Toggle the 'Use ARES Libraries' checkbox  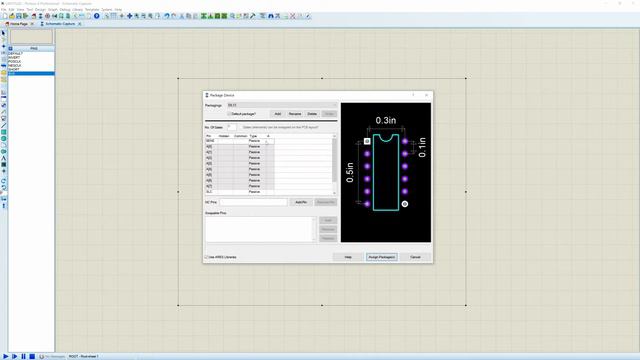pyautogui.click(x=207, y=257)
